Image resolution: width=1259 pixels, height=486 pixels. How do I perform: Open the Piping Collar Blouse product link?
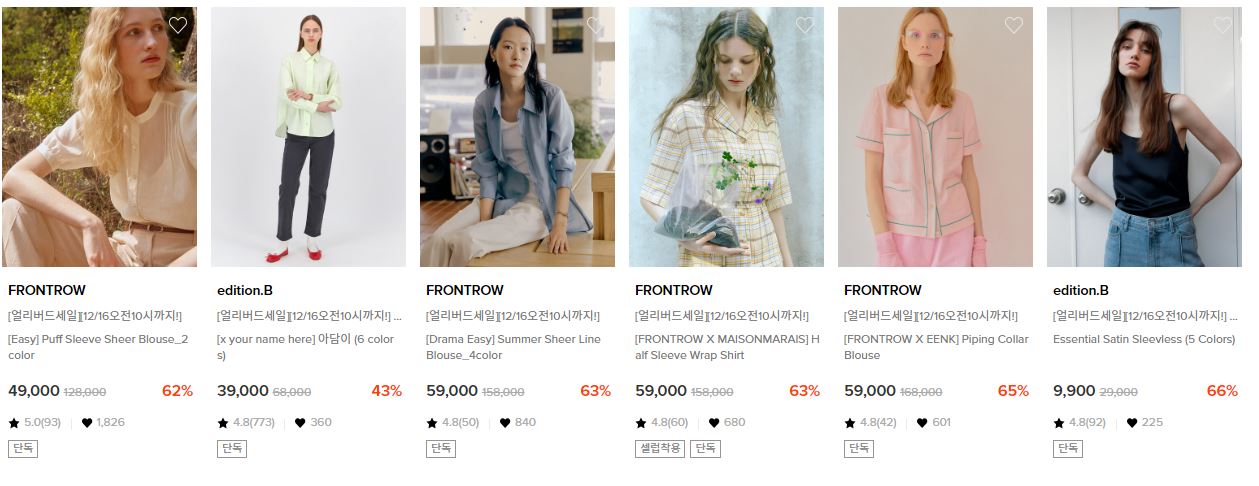[x=936, y=347]
